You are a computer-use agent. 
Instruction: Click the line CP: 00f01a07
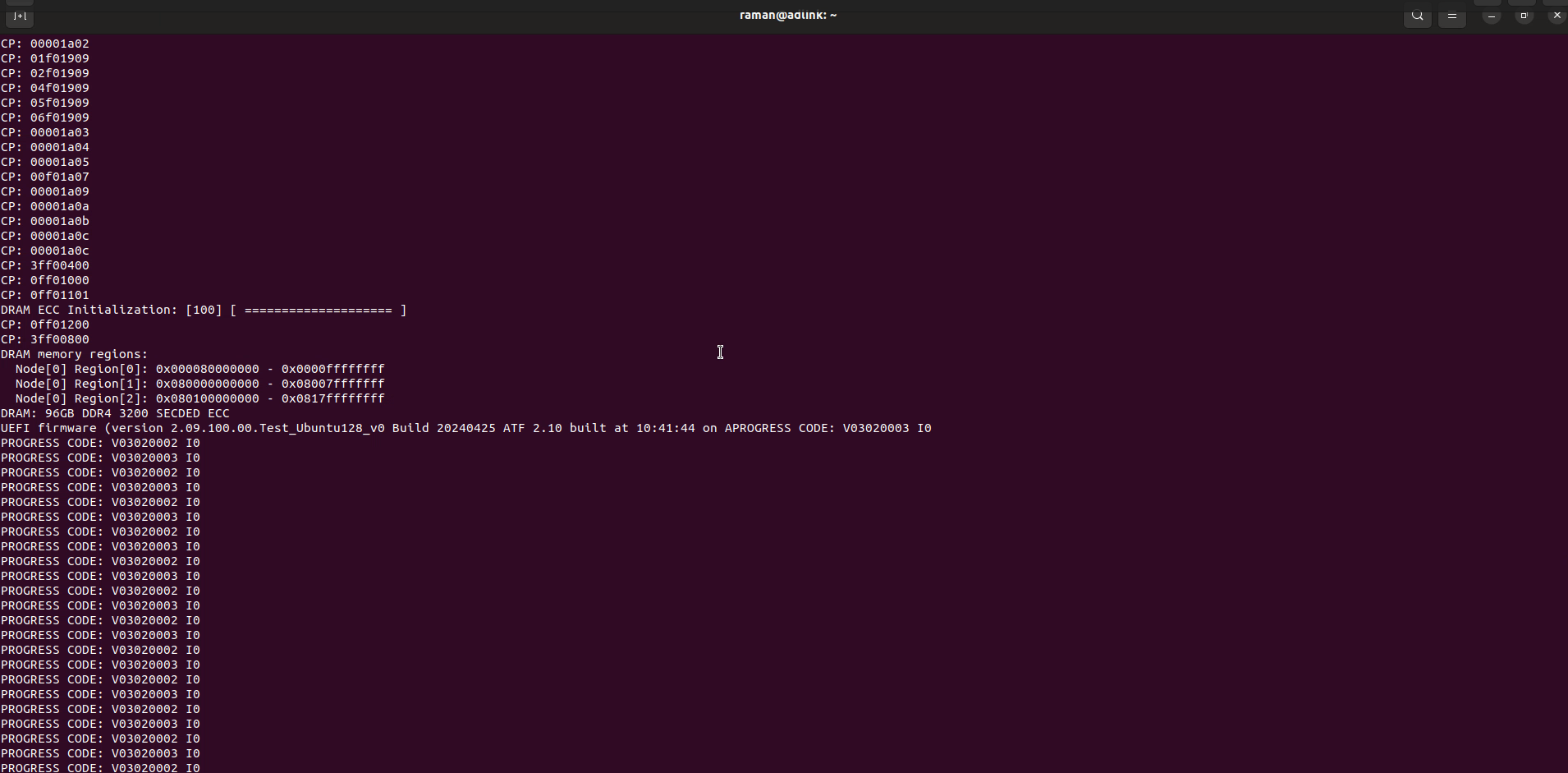point(45,177)
